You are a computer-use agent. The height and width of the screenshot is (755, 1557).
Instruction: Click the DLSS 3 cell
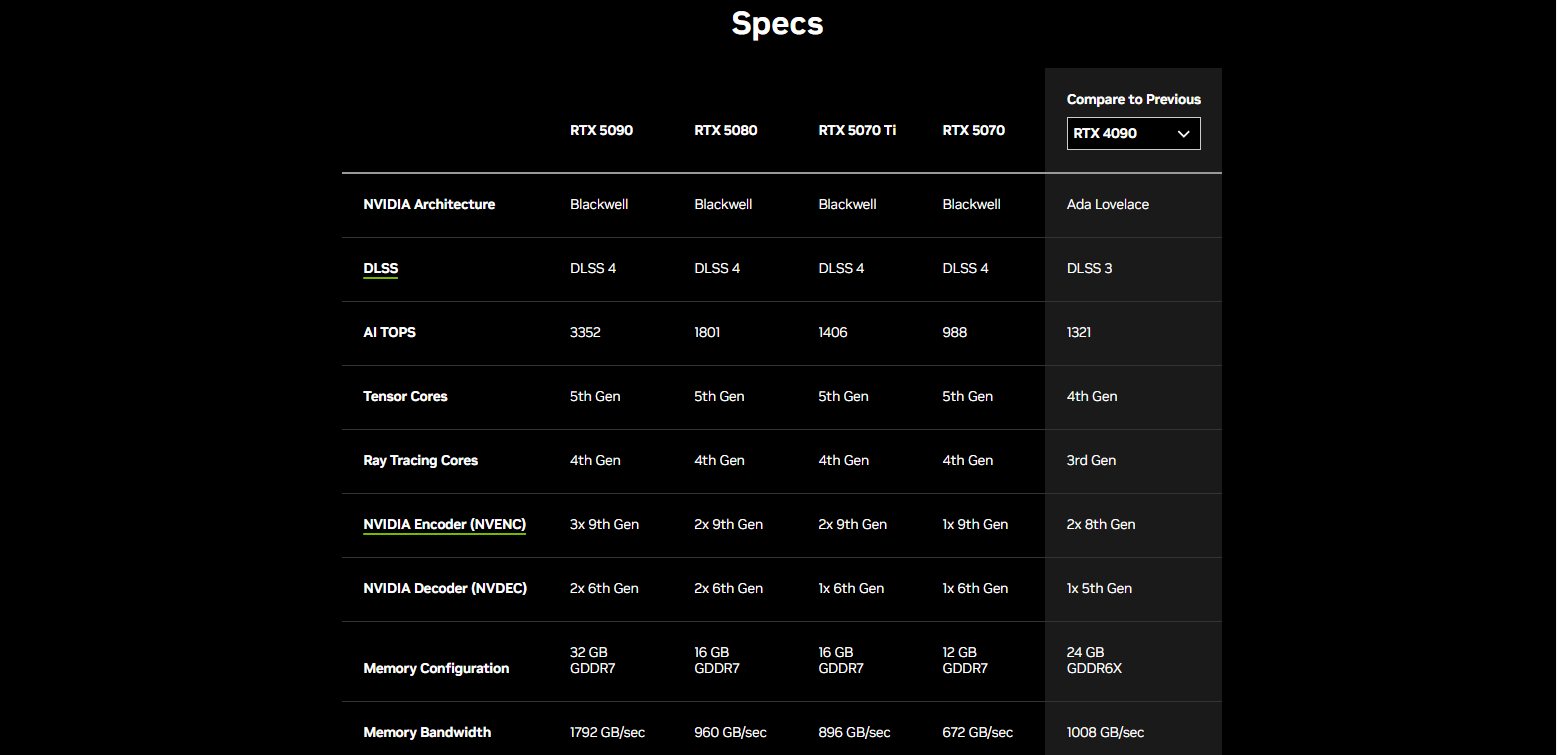pyautogui.click(x=1089, y=268)
